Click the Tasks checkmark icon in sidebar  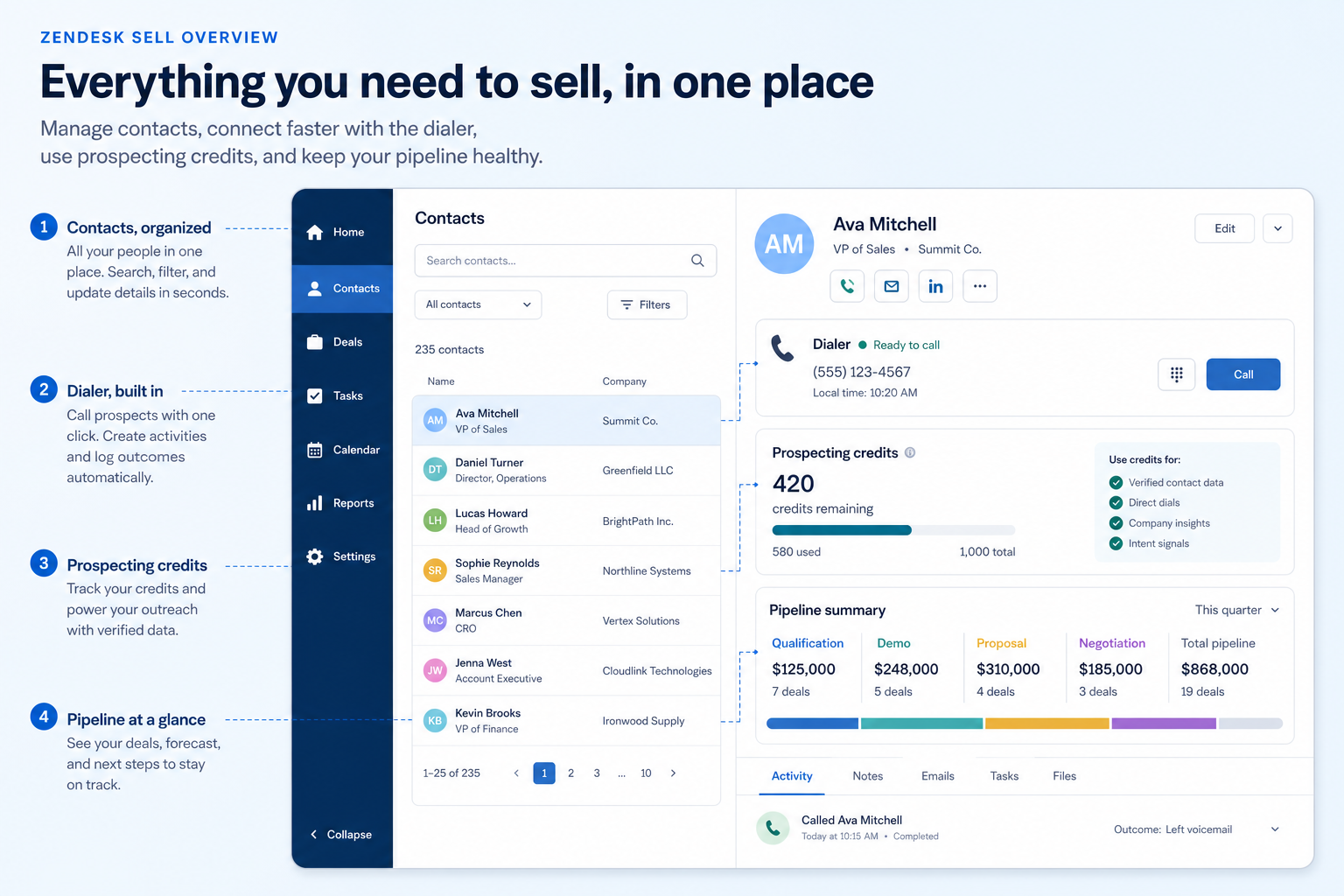click(x=315, y=395)
